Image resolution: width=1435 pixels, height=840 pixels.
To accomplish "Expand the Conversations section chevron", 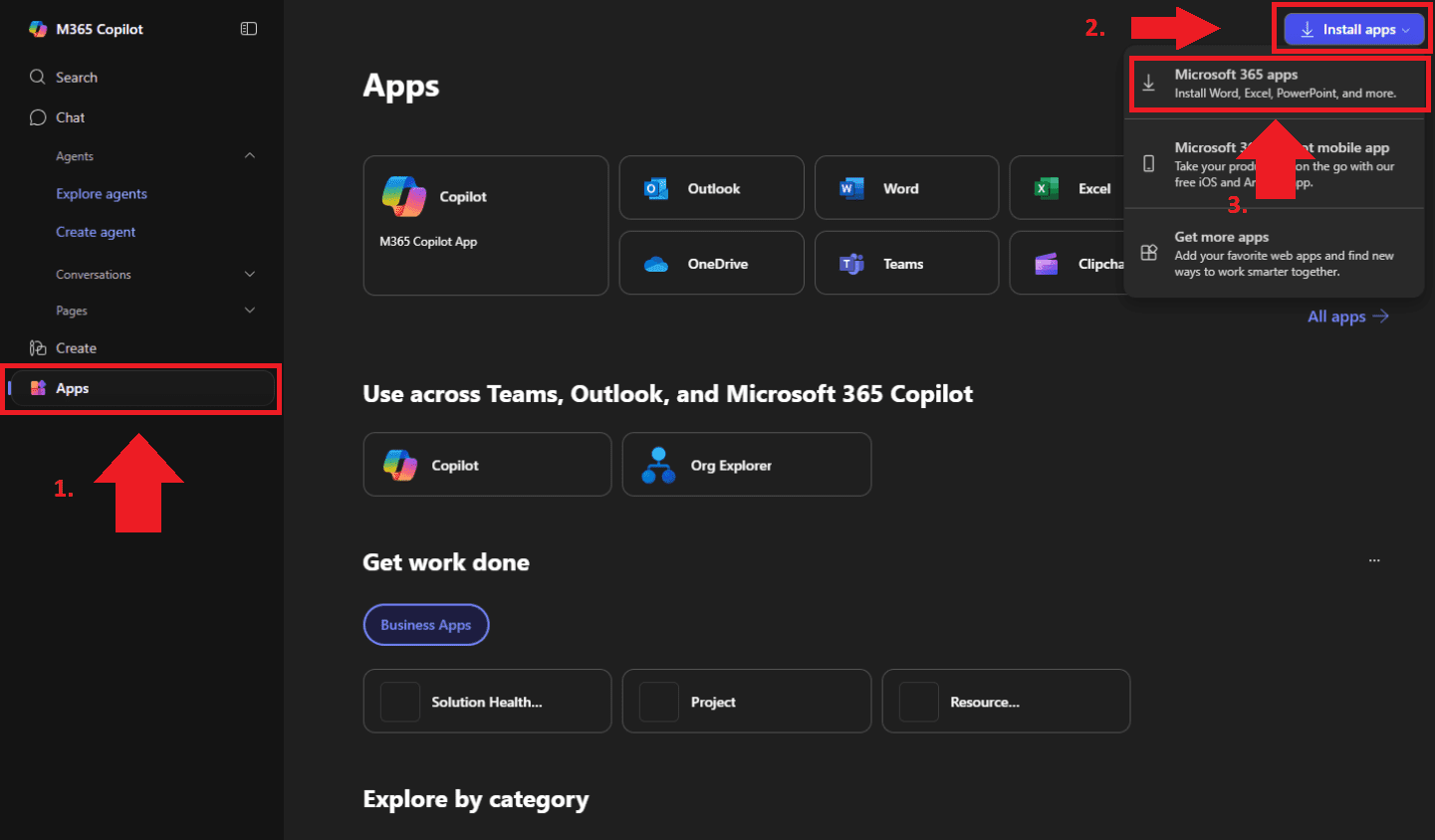I will [250, 274].
